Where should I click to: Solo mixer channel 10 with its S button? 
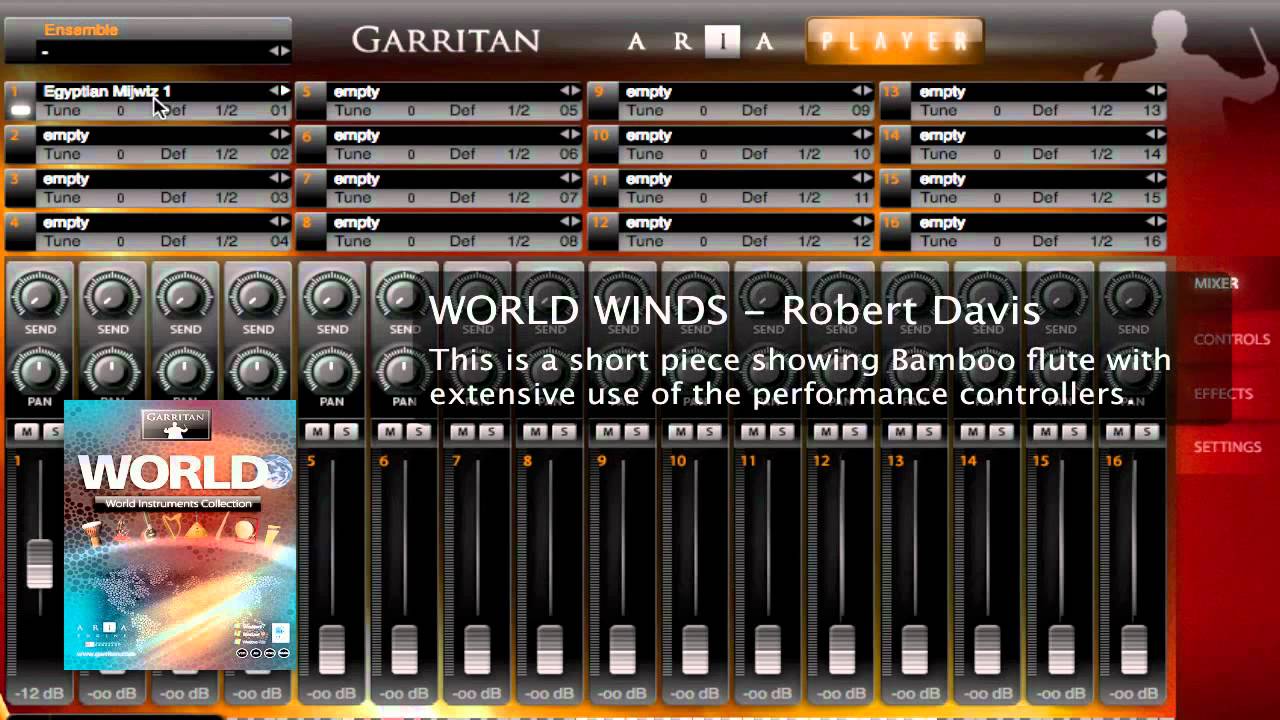coord(711,431)
